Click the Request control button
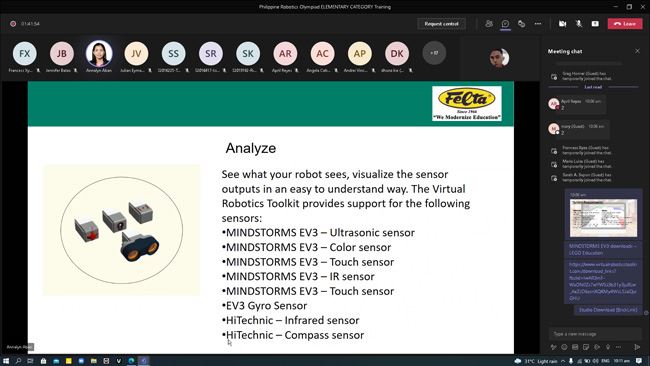This screenshot has height=366, width=650. 441,24
